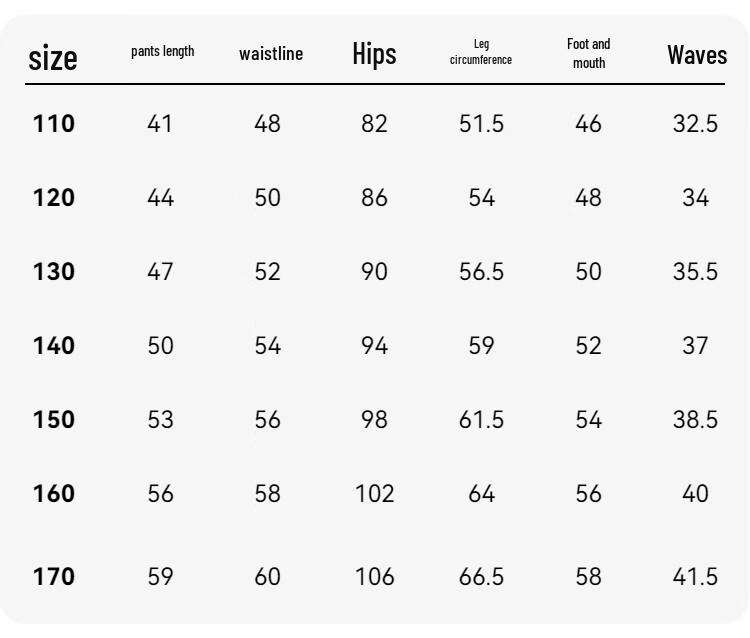Click the size column header
This screenshot has width=750, height=638.
pos(53,58)
